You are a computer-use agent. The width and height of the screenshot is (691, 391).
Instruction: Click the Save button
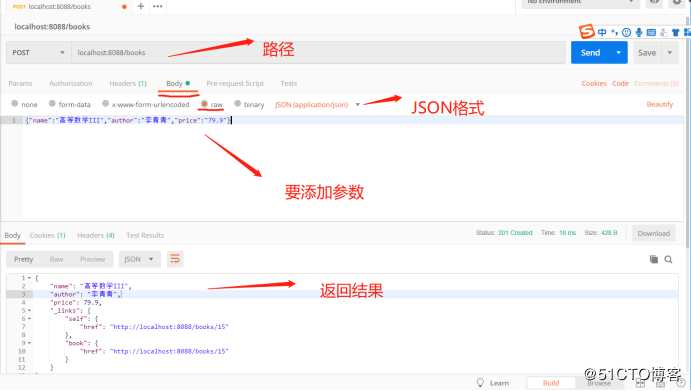pos(647,52)
